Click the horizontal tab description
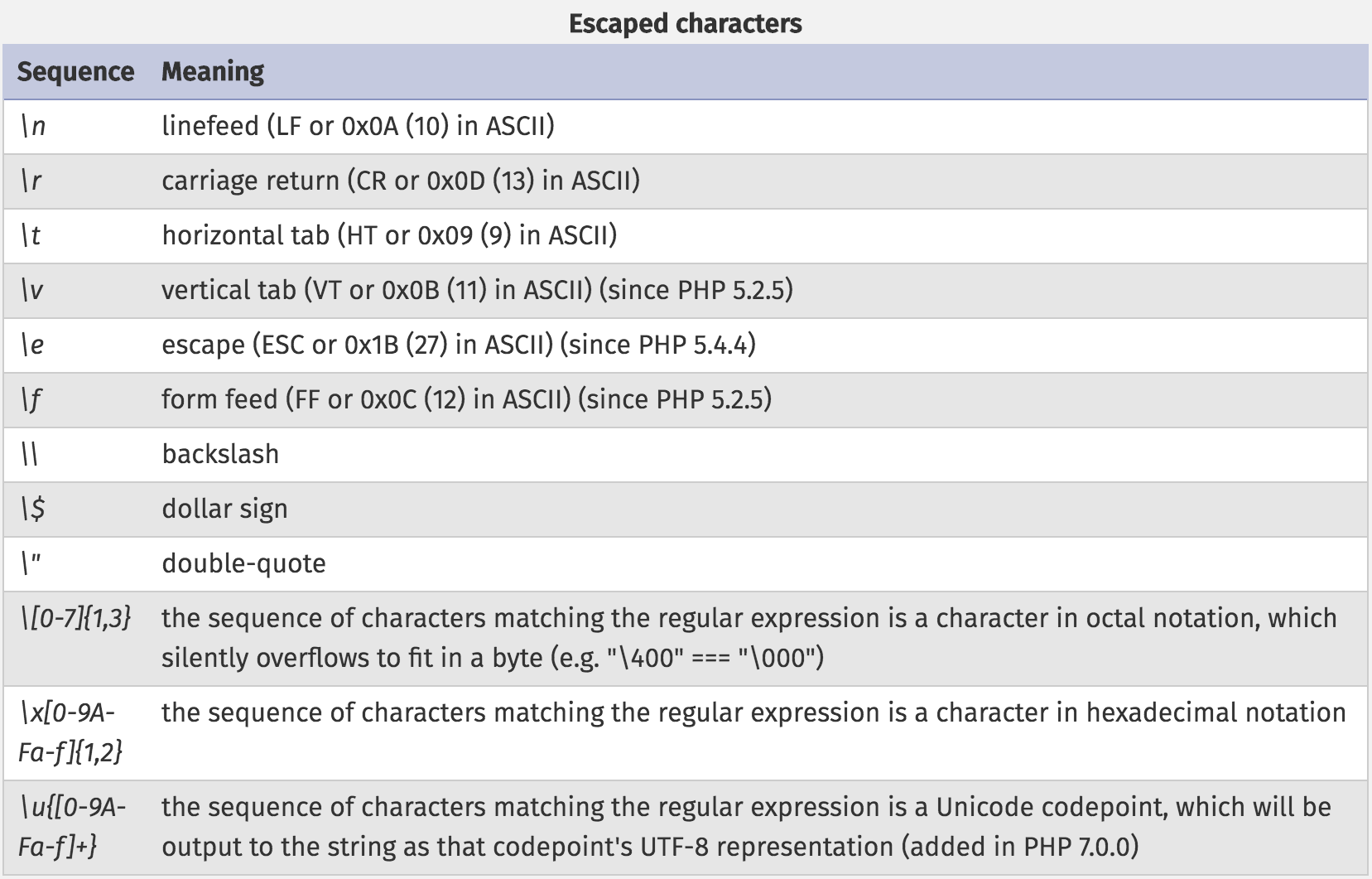The height and width of the screenshot is (879, 1372). point(389,235)
